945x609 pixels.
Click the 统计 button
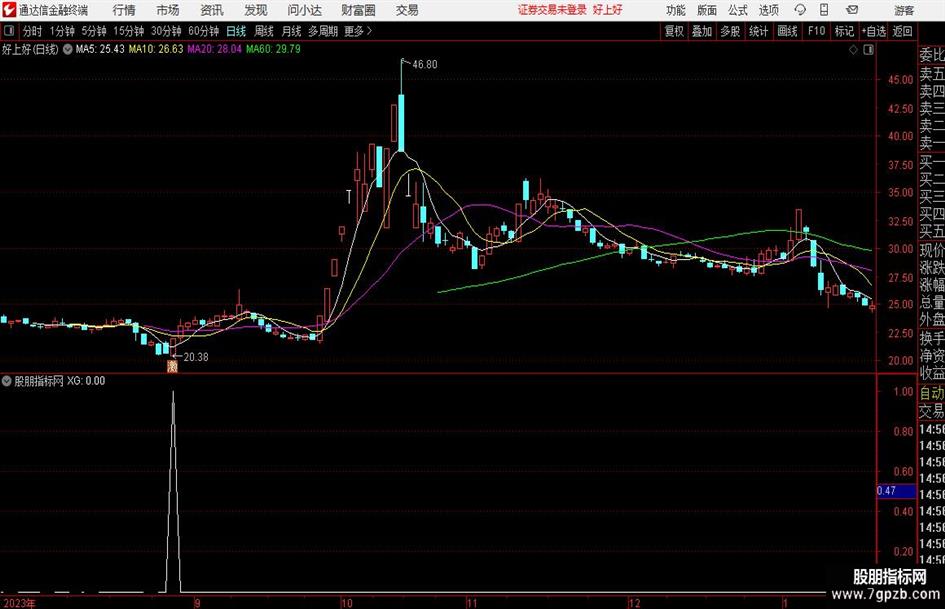(x=759, y=31)
